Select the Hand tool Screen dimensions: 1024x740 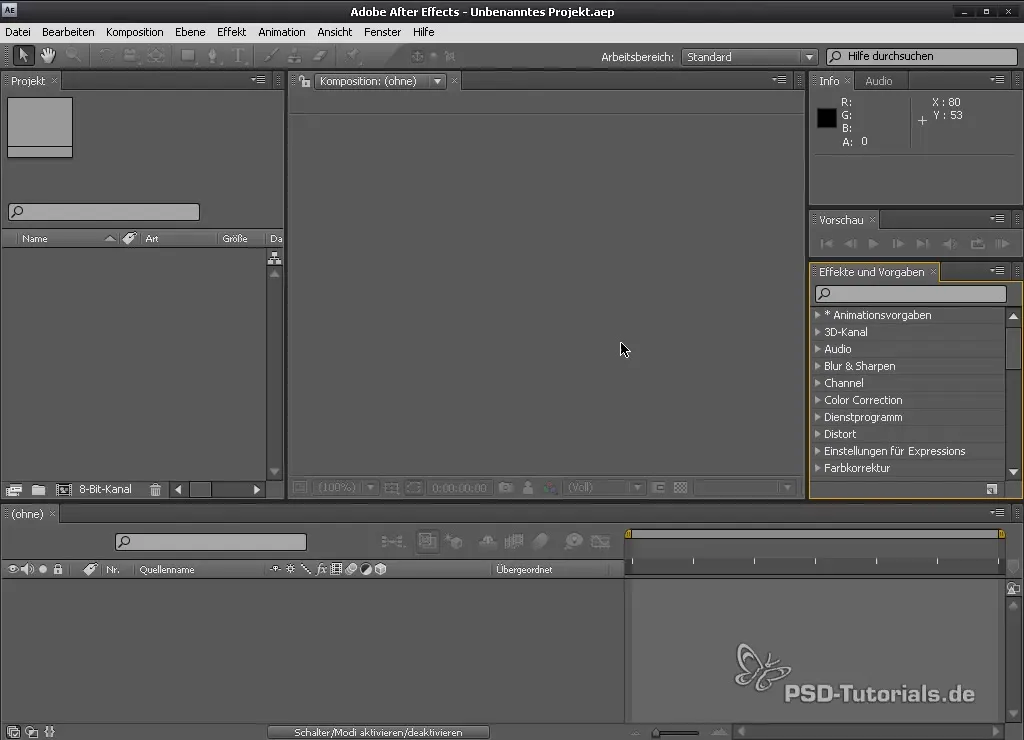click(48, 56)
